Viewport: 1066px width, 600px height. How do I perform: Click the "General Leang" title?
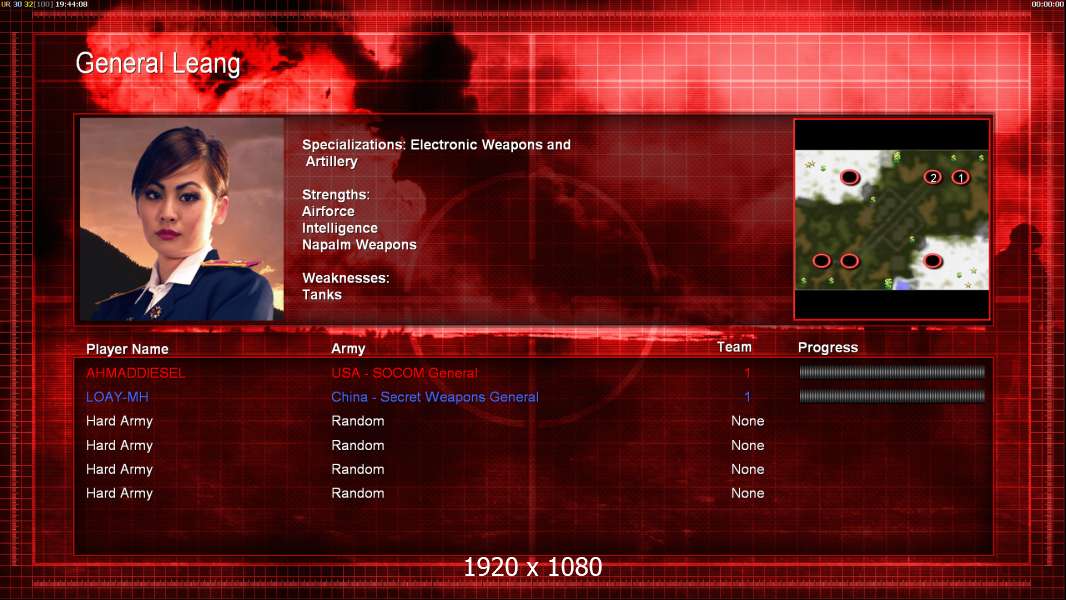coord(158,64)
